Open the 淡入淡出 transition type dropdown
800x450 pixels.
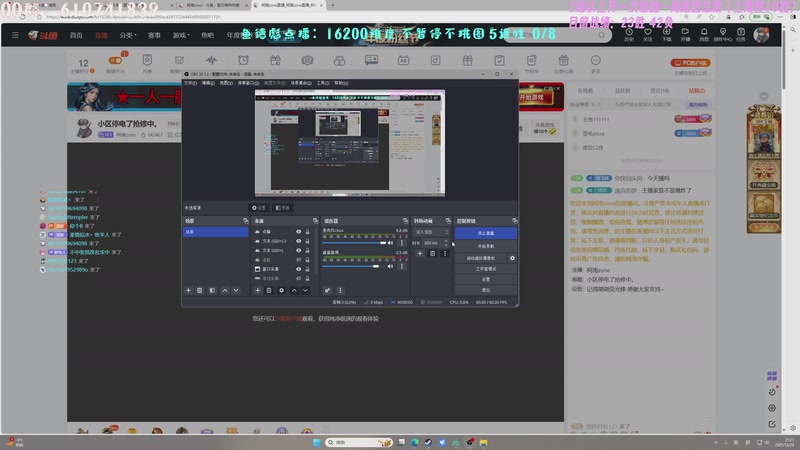click(432, 232)
